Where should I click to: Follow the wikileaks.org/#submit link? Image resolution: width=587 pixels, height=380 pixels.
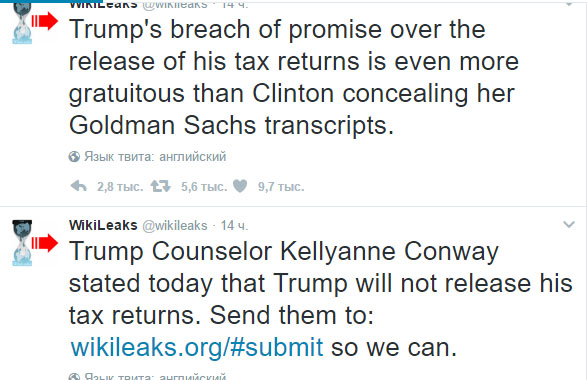197,347
